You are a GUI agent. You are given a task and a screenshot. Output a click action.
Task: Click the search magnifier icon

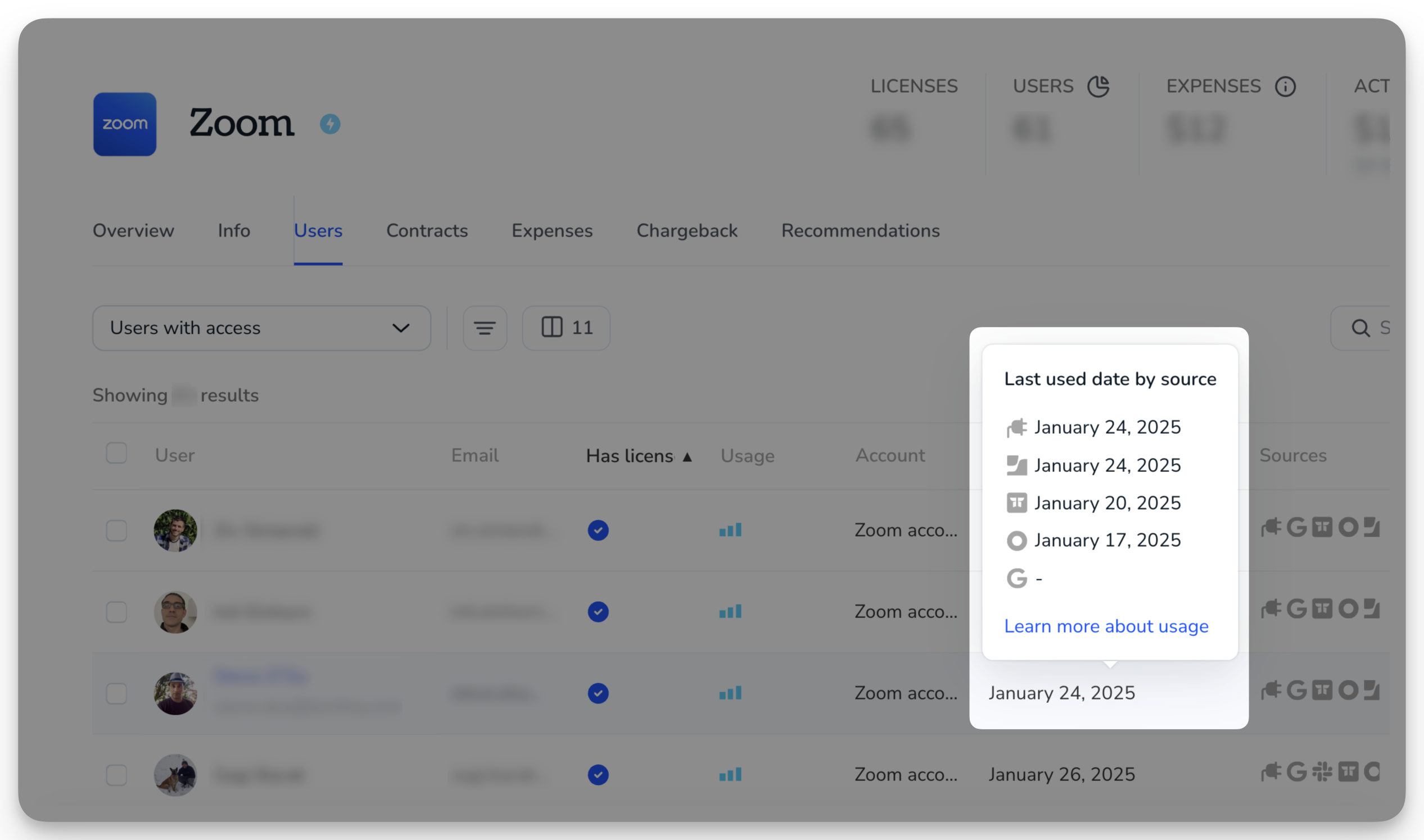coord(1360,328)
